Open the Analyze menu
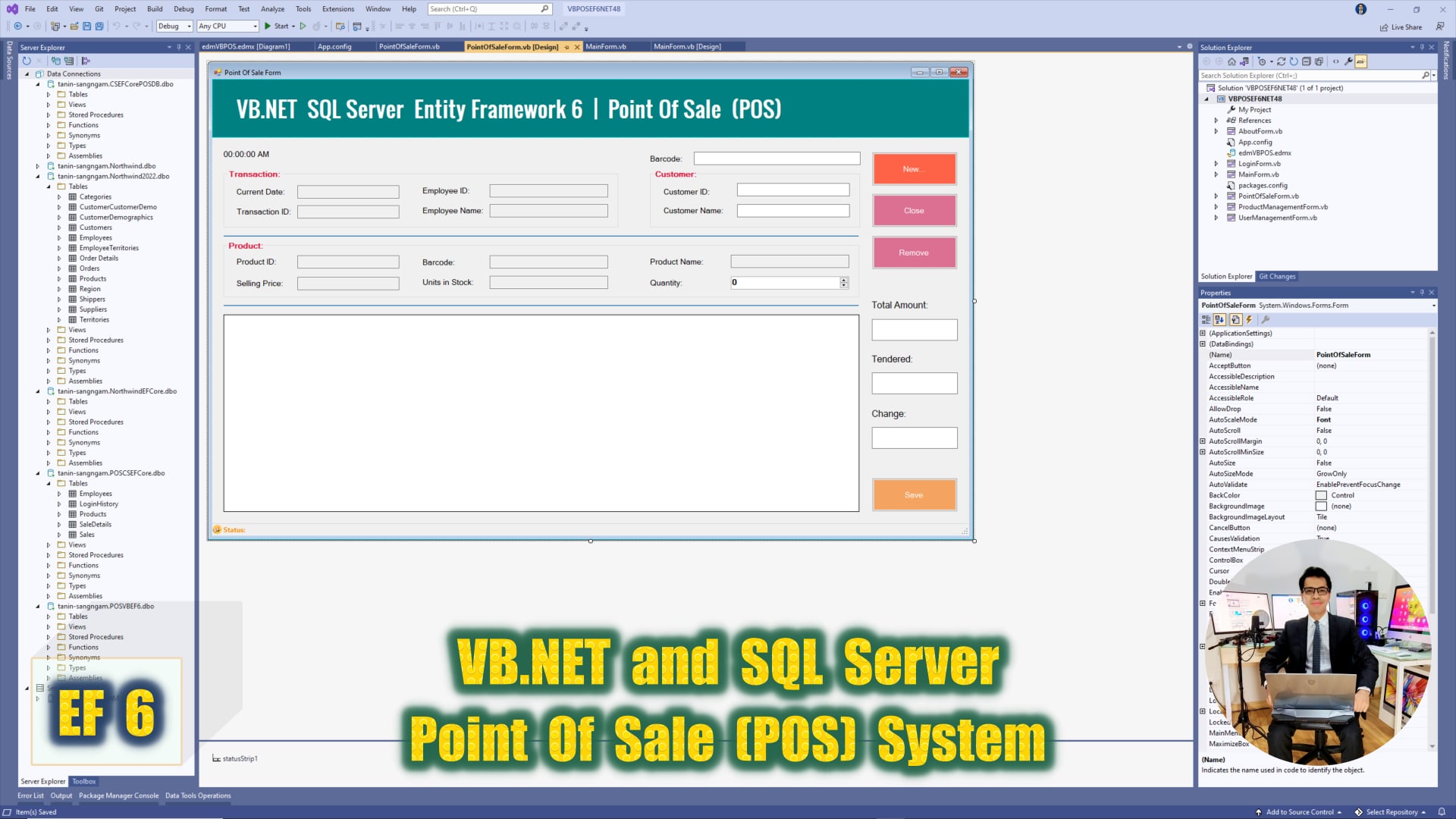The width and height of the screenshot is (1456, 819). tap(272, 9)
